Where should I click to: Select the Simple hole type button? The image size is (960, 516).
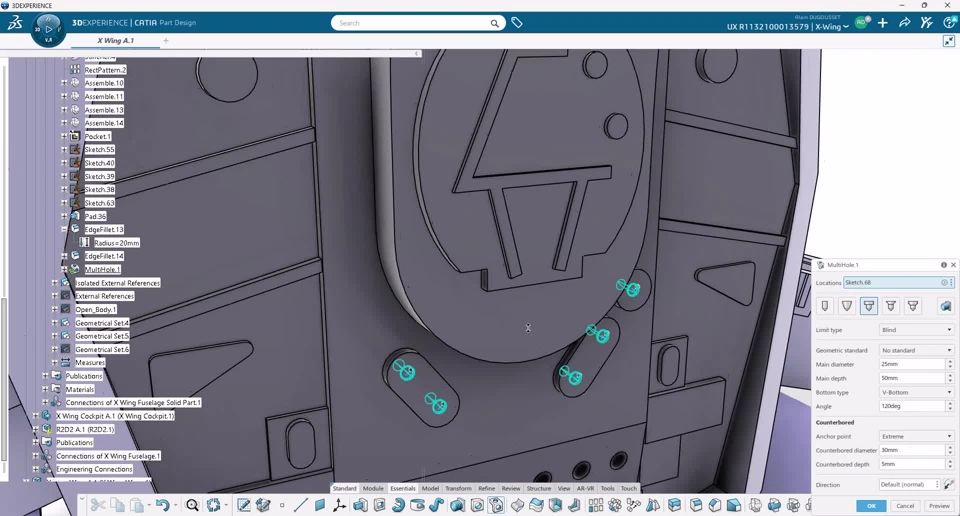click(825, 305)
